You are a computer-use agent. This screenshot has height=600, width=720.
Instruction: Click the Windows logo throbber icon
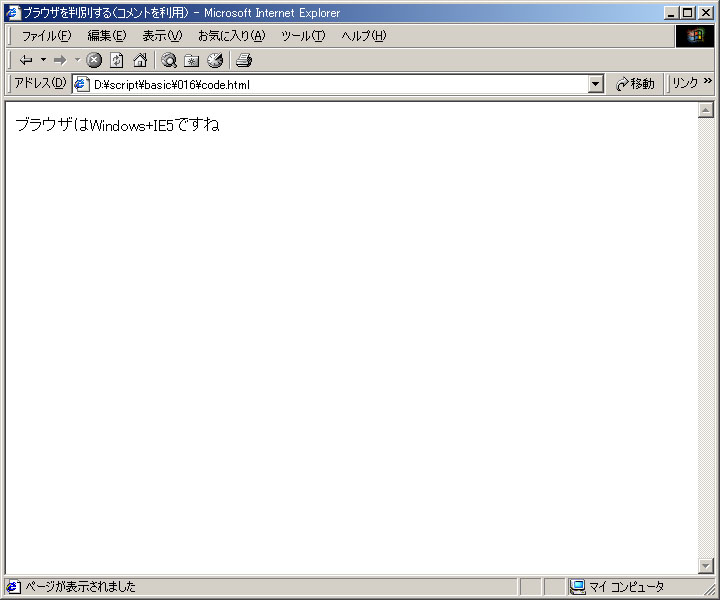coord(695,36)
